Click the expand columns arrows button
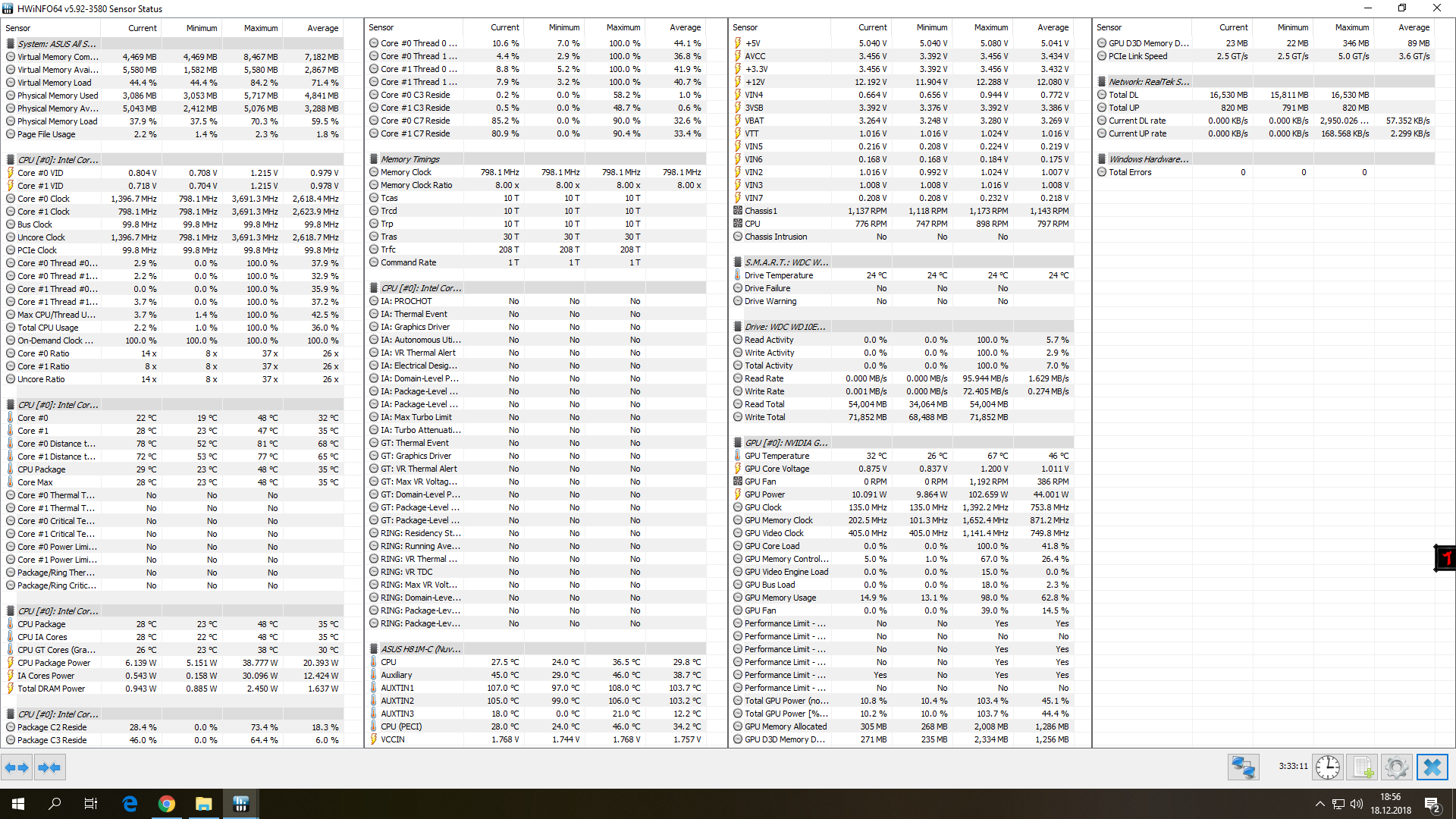This screenshot has height=819, width=1456. pos(17,767)
